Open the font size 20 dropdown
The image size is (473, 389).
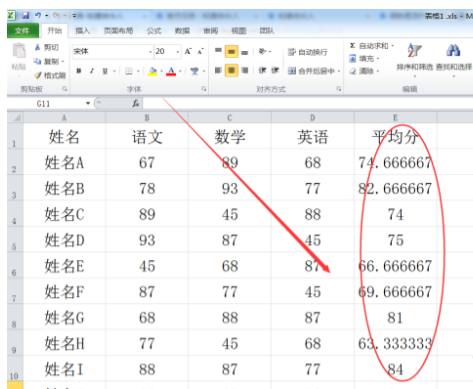(x=178, y=52)
